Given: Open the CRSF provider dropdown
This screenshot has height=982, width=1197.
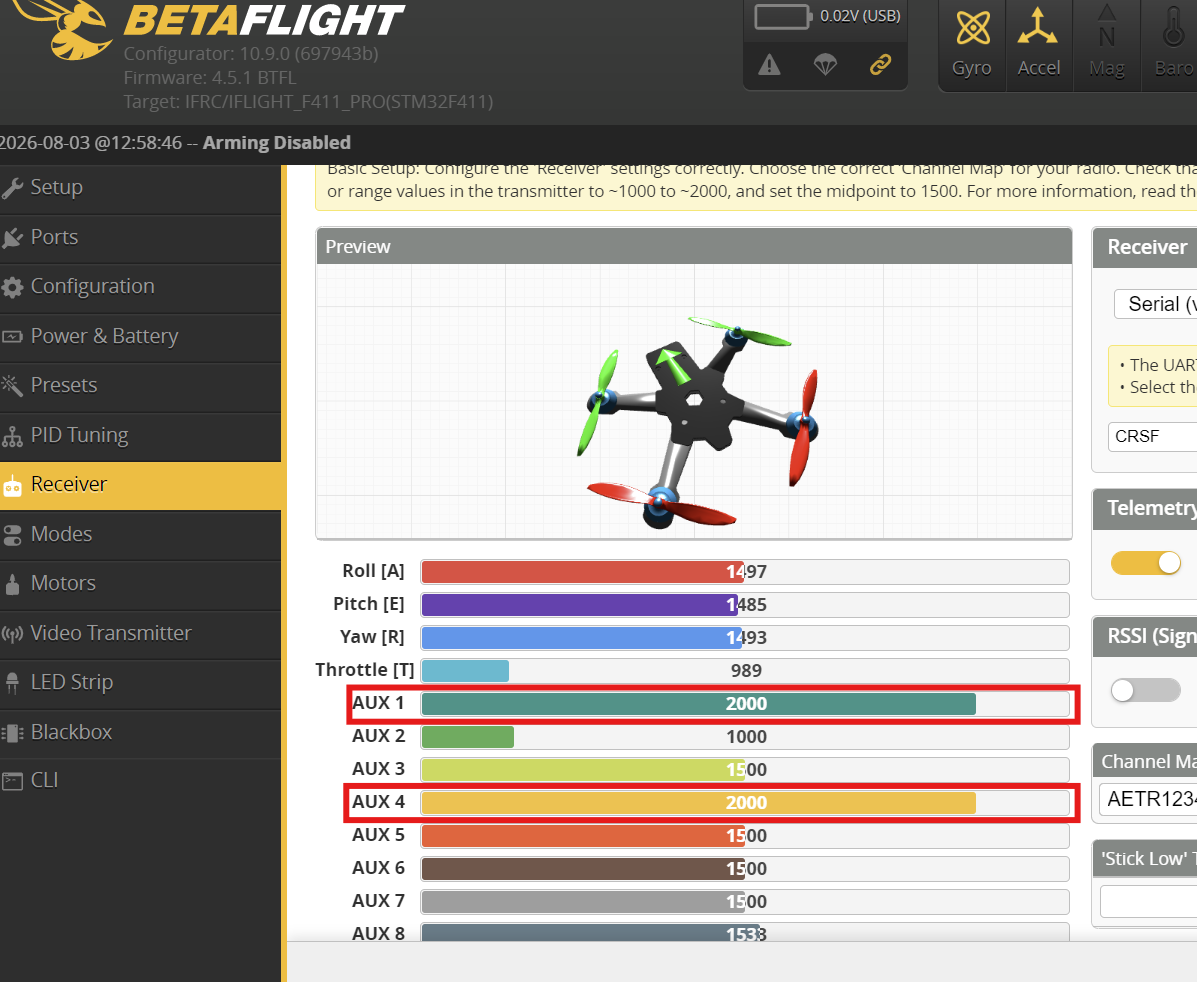Looking at the screenshot, I should pyautogui.click(x=1153, y=436).
